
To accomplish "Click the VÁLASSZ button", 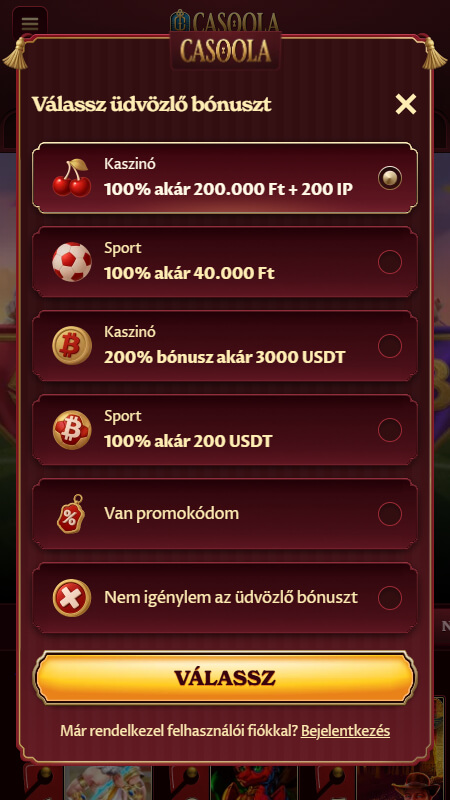I will pos(225,678).
